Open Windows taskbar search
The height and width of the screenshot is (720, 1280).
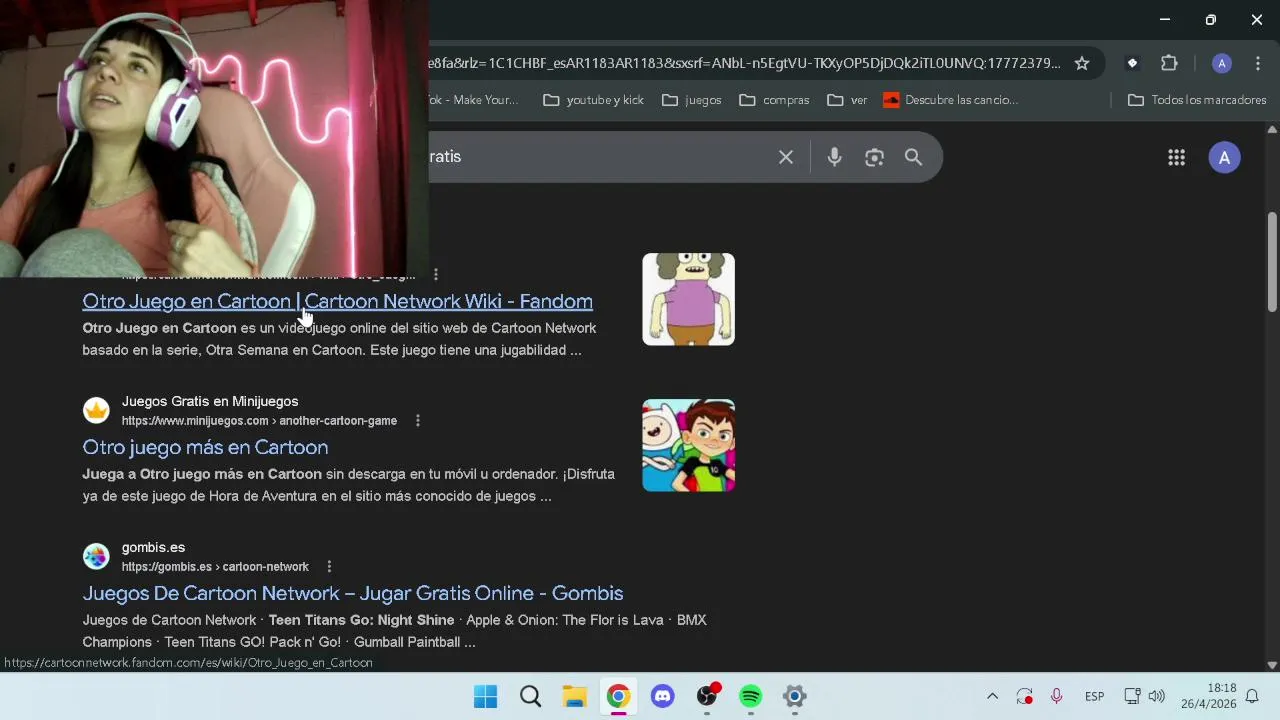[530, 696]
